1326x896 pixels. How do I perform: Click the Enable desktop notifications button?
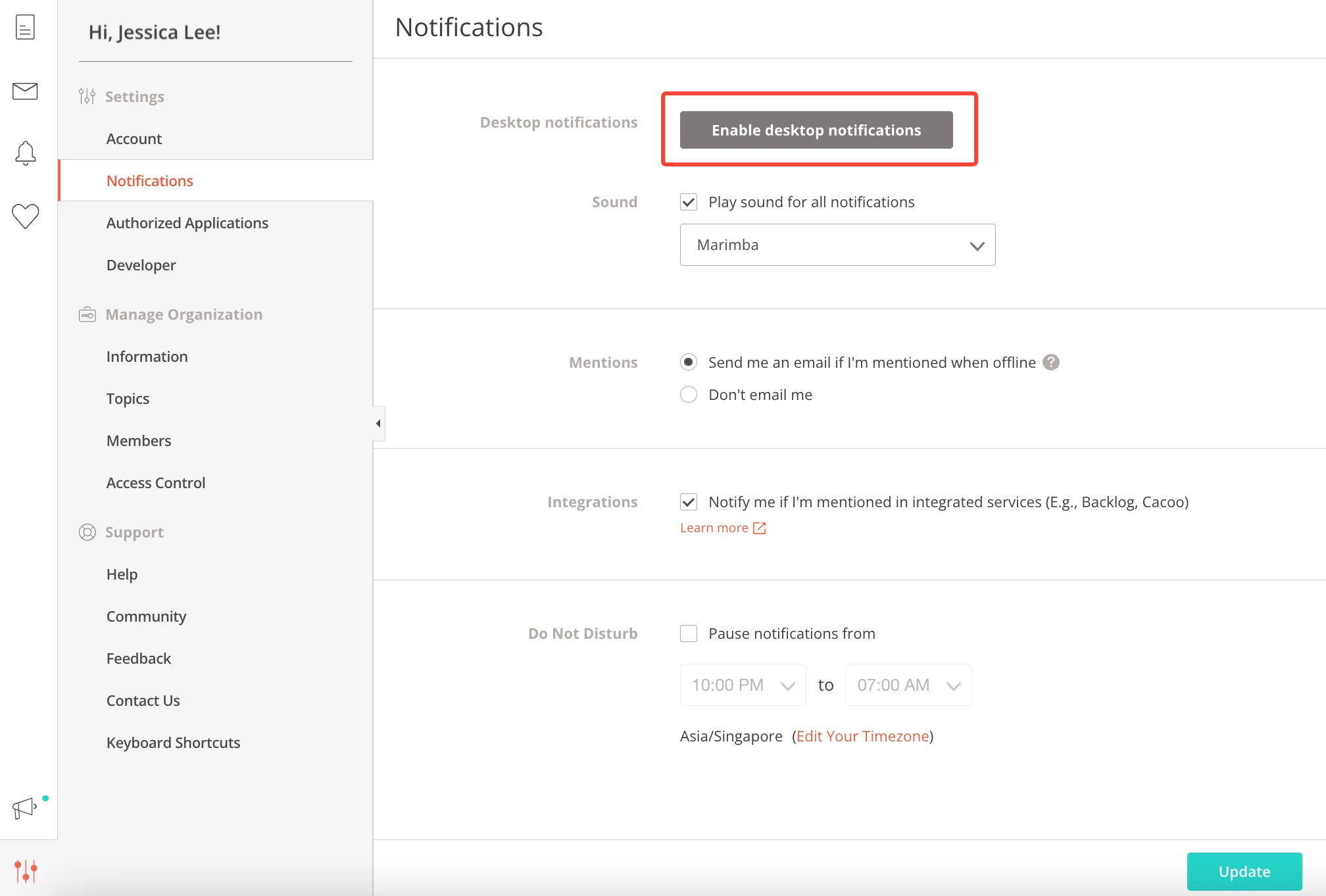pos(816,130)
